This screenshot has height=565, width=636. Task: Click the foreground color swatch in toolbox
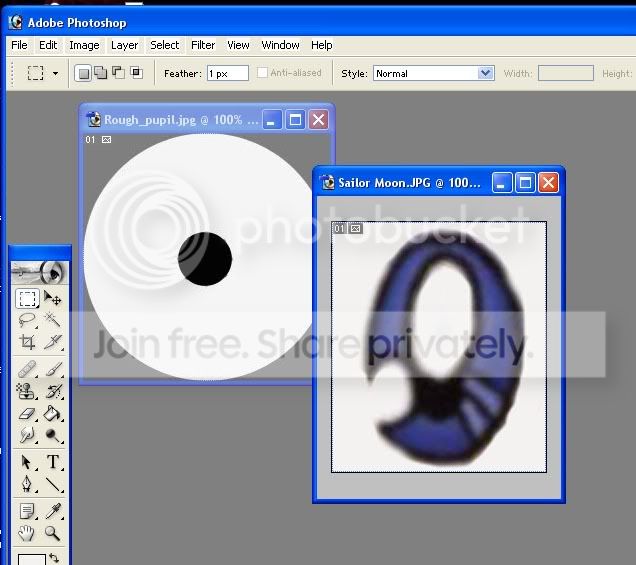[32, 559]
